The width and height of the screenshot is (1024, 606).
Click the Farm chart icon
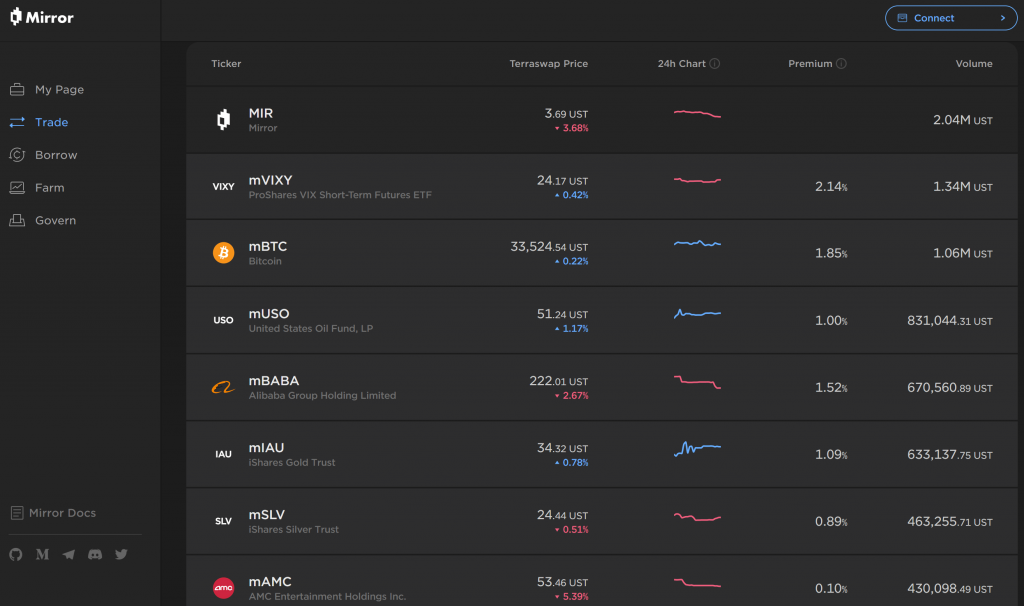pos(17,187)
